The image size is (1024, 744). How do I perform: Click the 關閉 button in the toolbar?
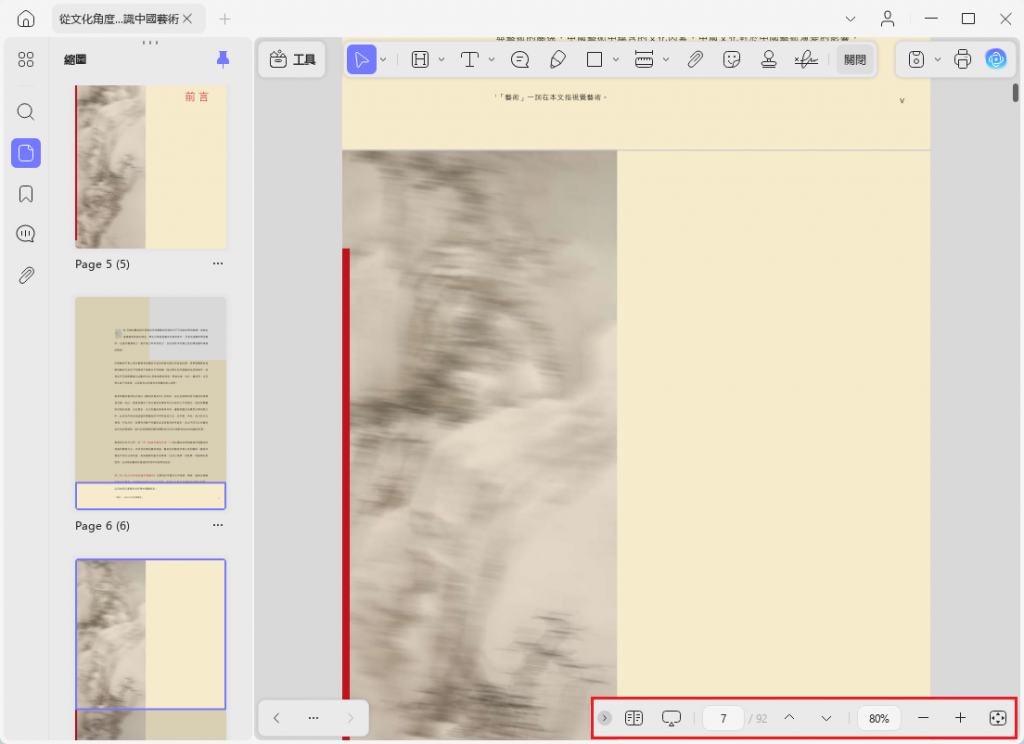pos(855,60)
